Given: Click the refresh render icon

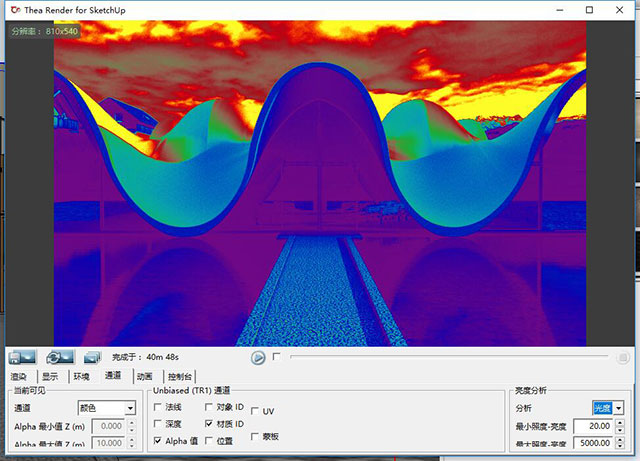Looking at the screenshot, I should (60, 357).
